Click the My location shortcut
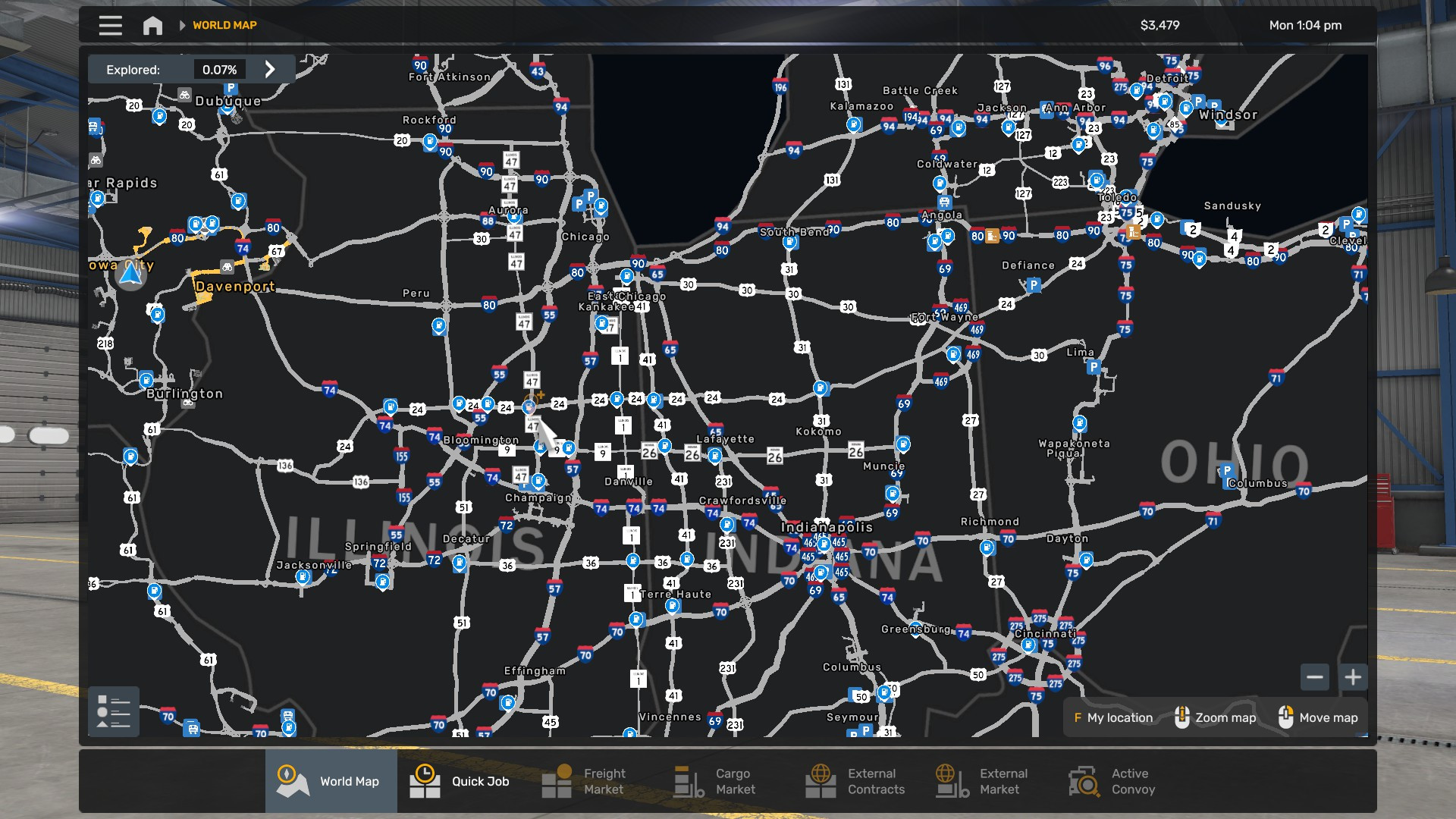The height and width of the screenshot is (819, 1456). point(1112,717)
